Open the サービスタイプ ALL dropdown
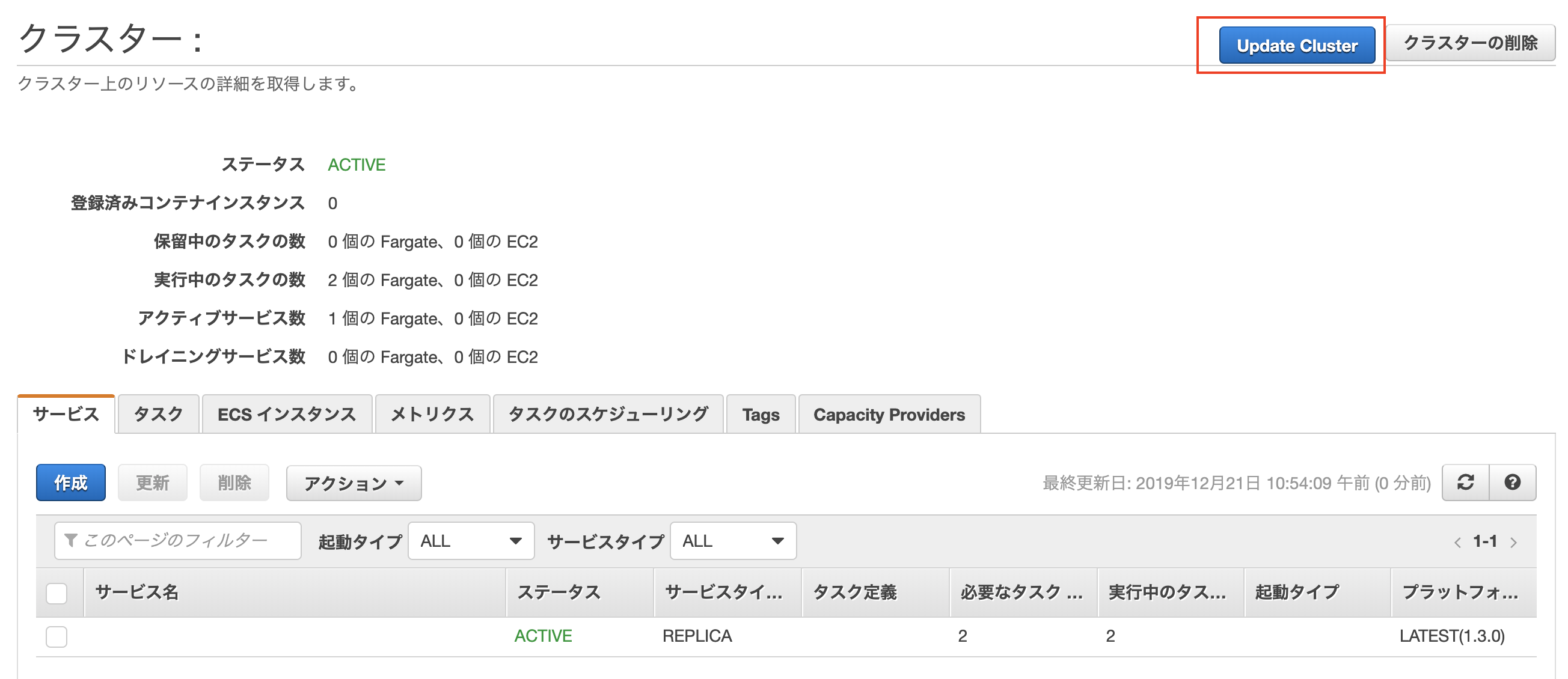The height and width of the screenshot is (679, 1568). click(733, 541)
